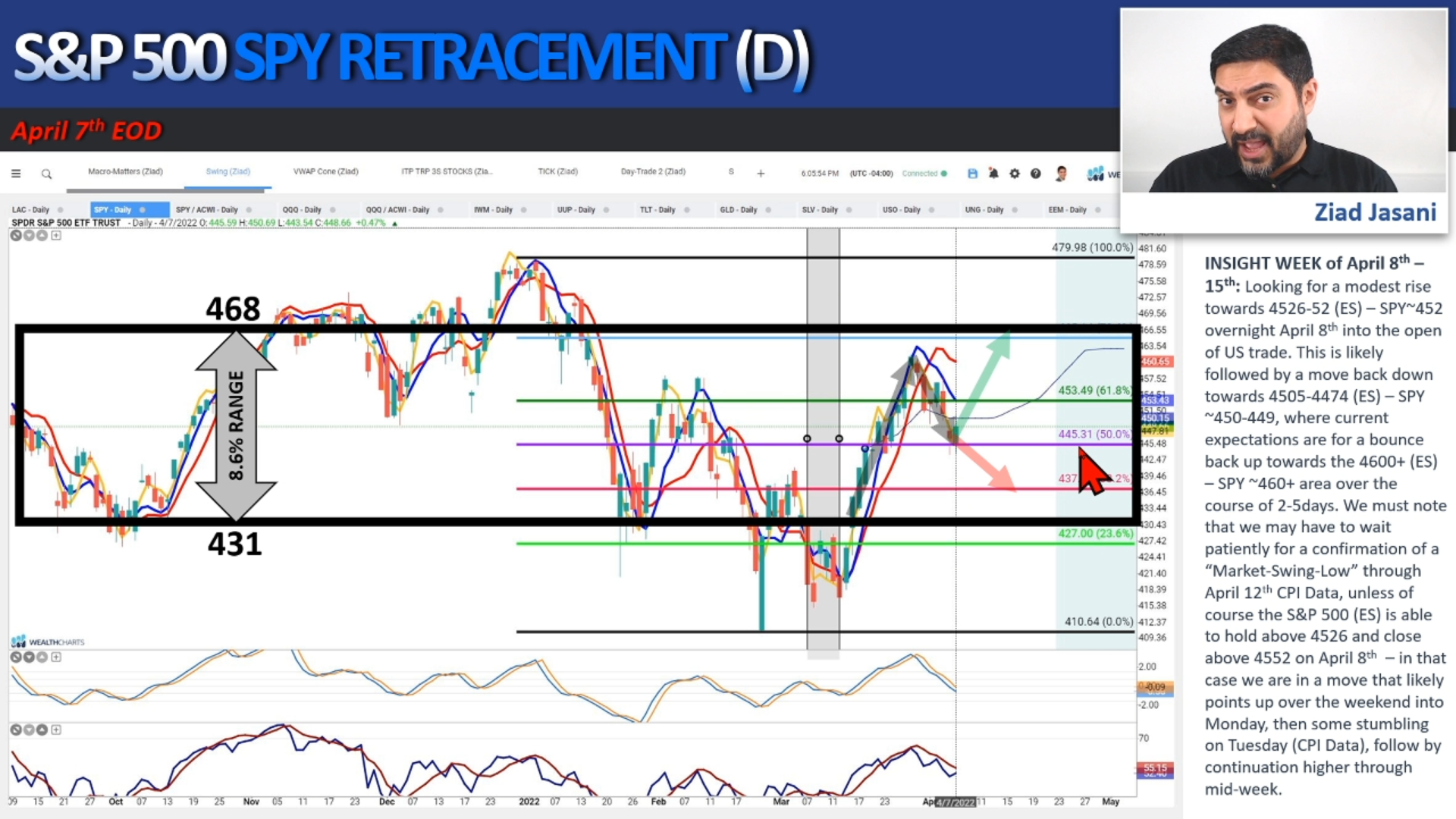Screen dimensions: 1456x819
Task: Click the down-arrow icon on main price panel
Action: point(29,235)
